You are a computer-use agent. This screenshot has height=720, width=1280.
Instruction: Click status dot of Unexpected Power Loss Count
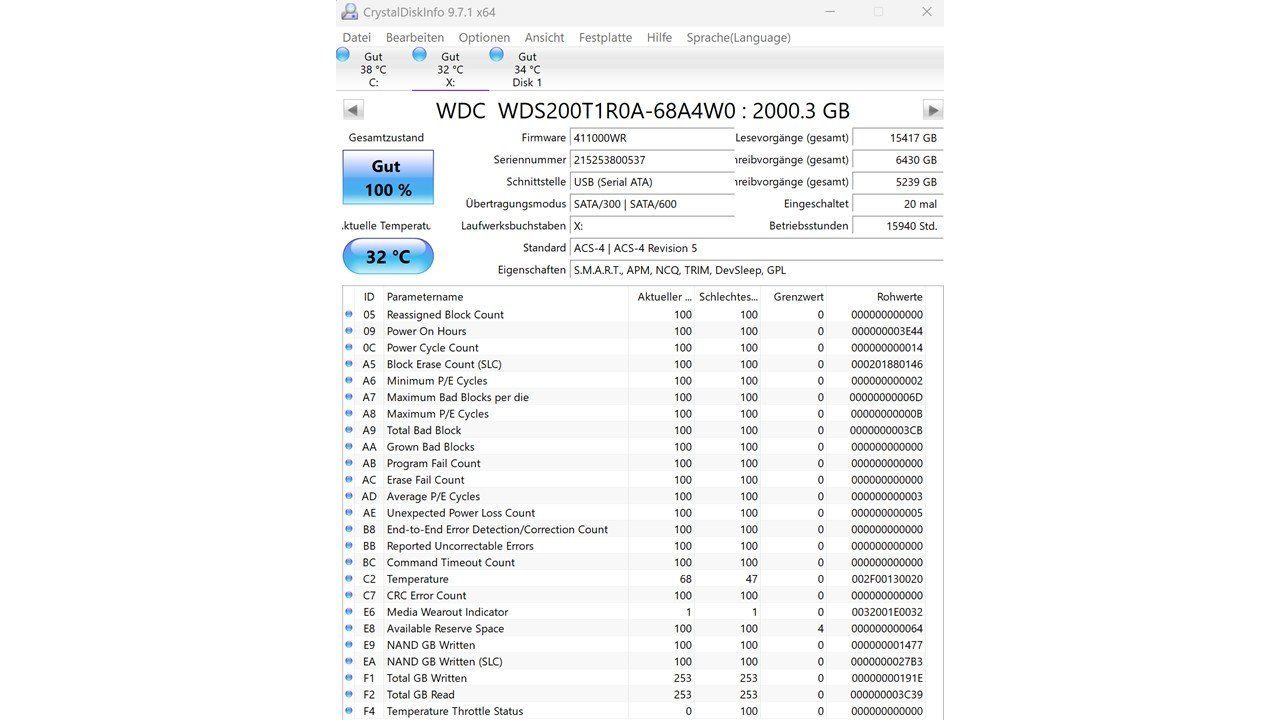point(349,513)
